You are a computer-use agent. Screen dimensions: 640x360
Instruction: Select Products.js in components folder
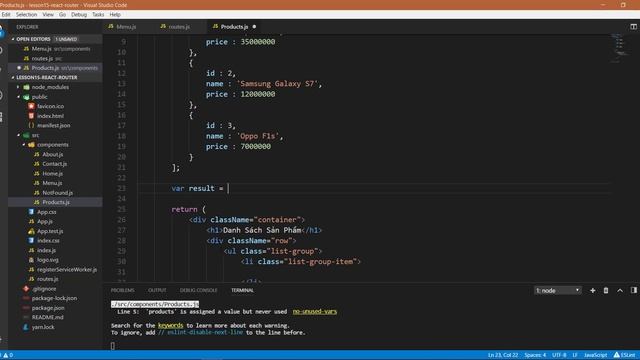pyautogui.click(x=56, y=202)
